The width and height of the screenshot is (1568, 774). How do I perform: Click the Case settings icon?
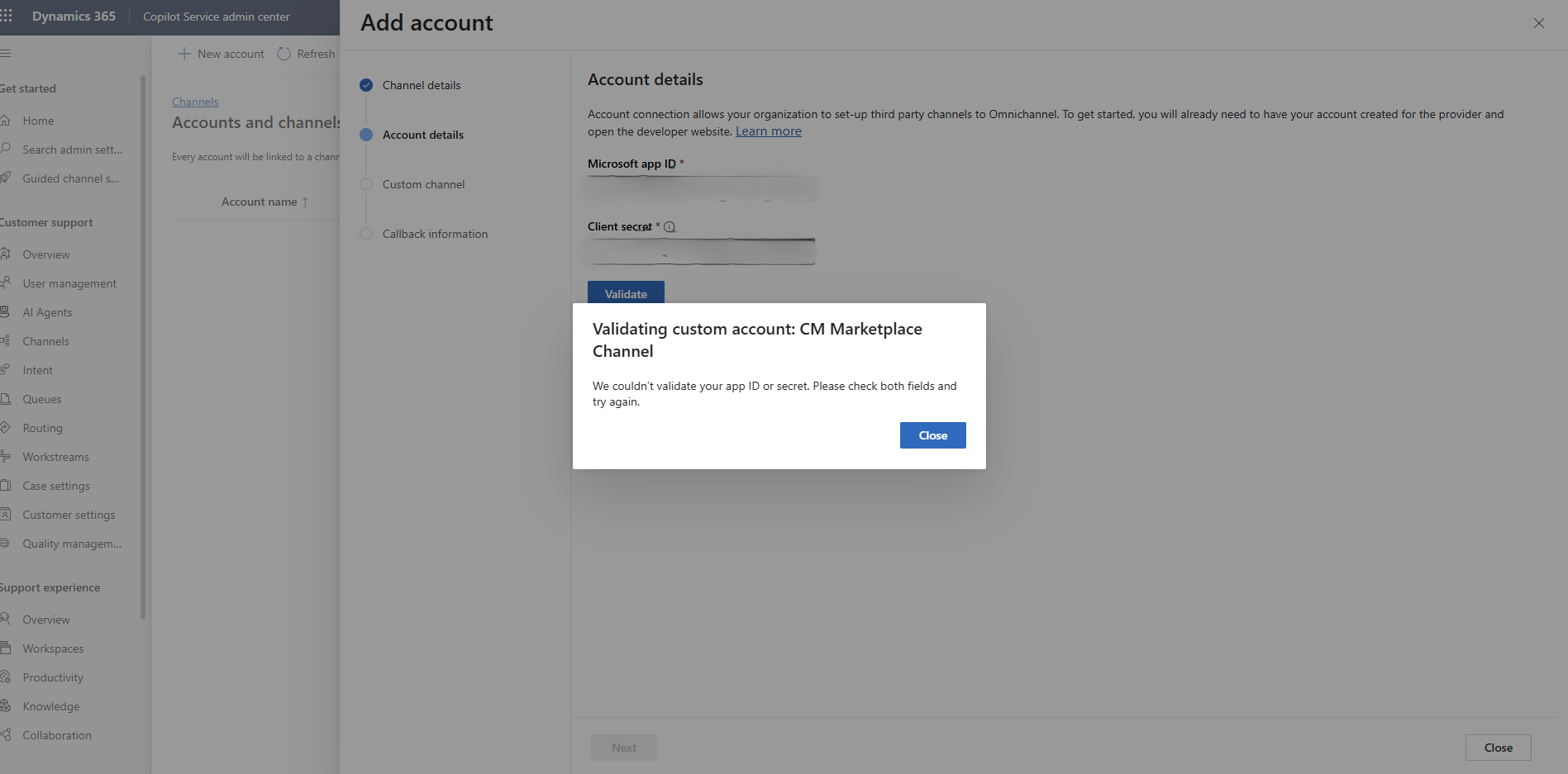point(5,486)
